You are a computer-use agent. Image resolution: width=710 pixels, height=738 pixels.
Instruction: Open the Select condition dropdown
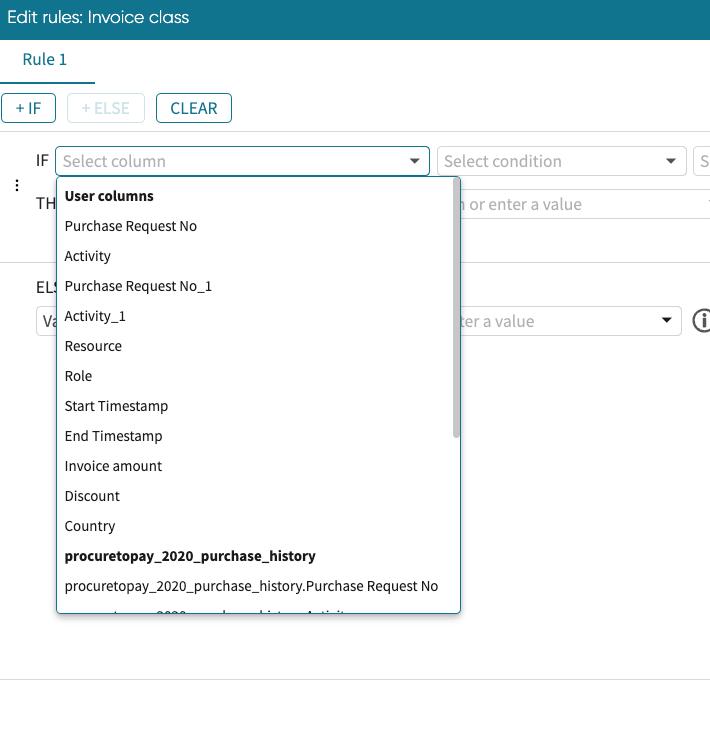coord(560,162)
